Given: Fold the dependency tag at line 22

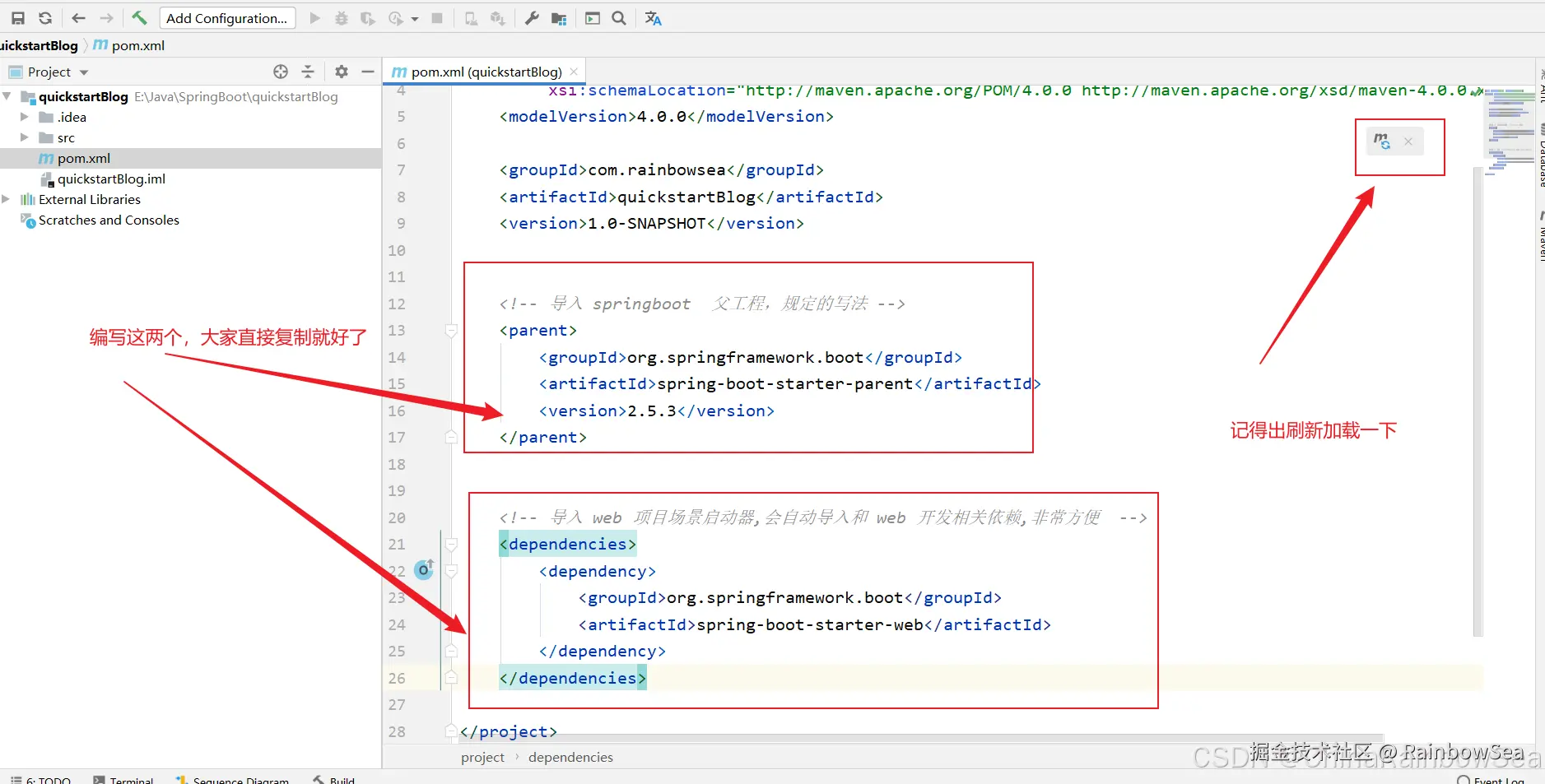Looking at the screenshot, I should tap(451, 571).
